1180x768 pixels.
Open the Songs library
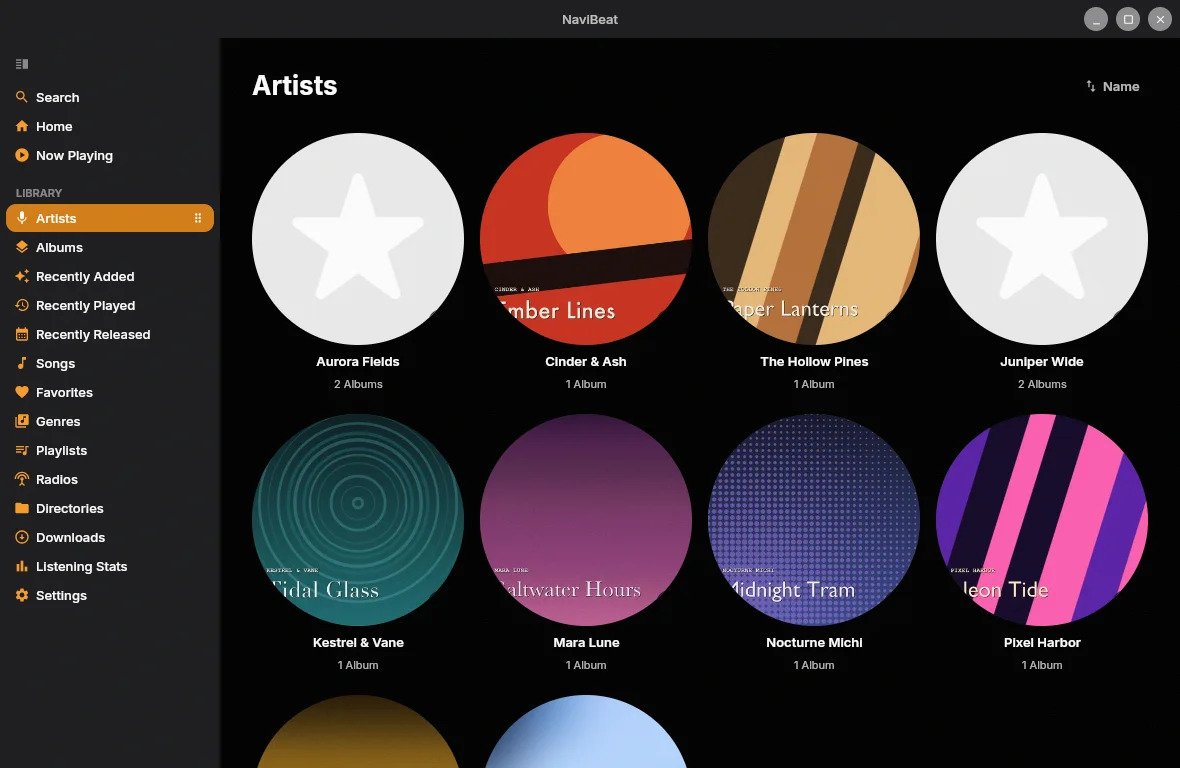click(110, 363)
